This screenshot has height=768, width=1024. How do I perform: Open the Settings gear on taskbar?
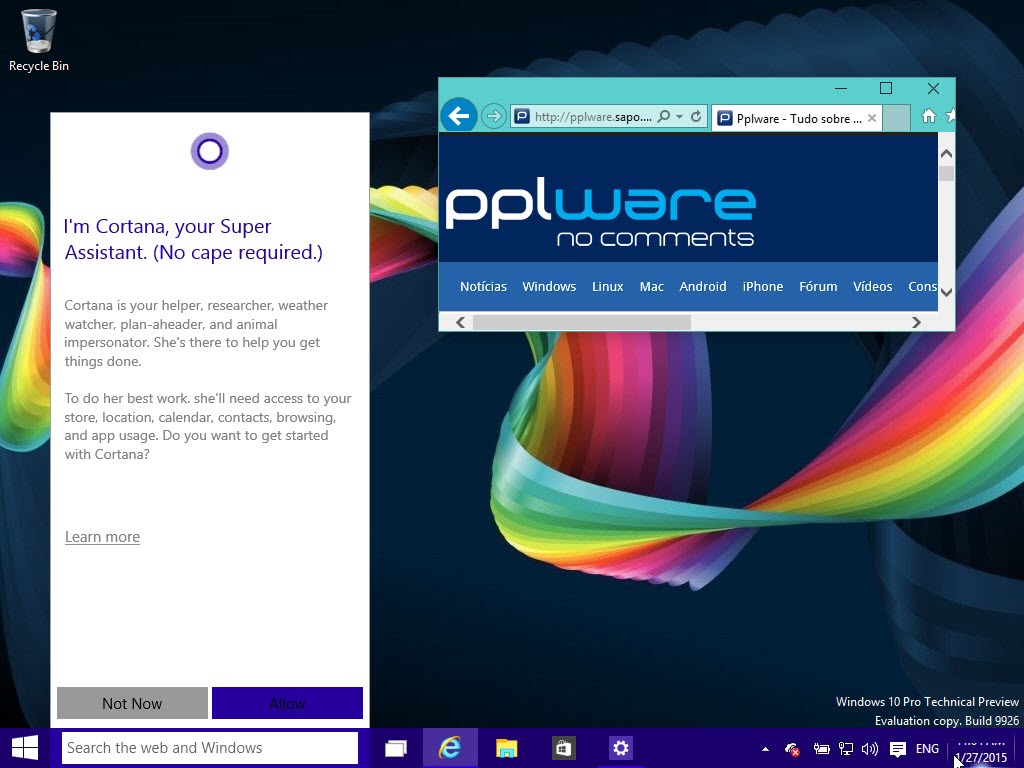point(620,748)
